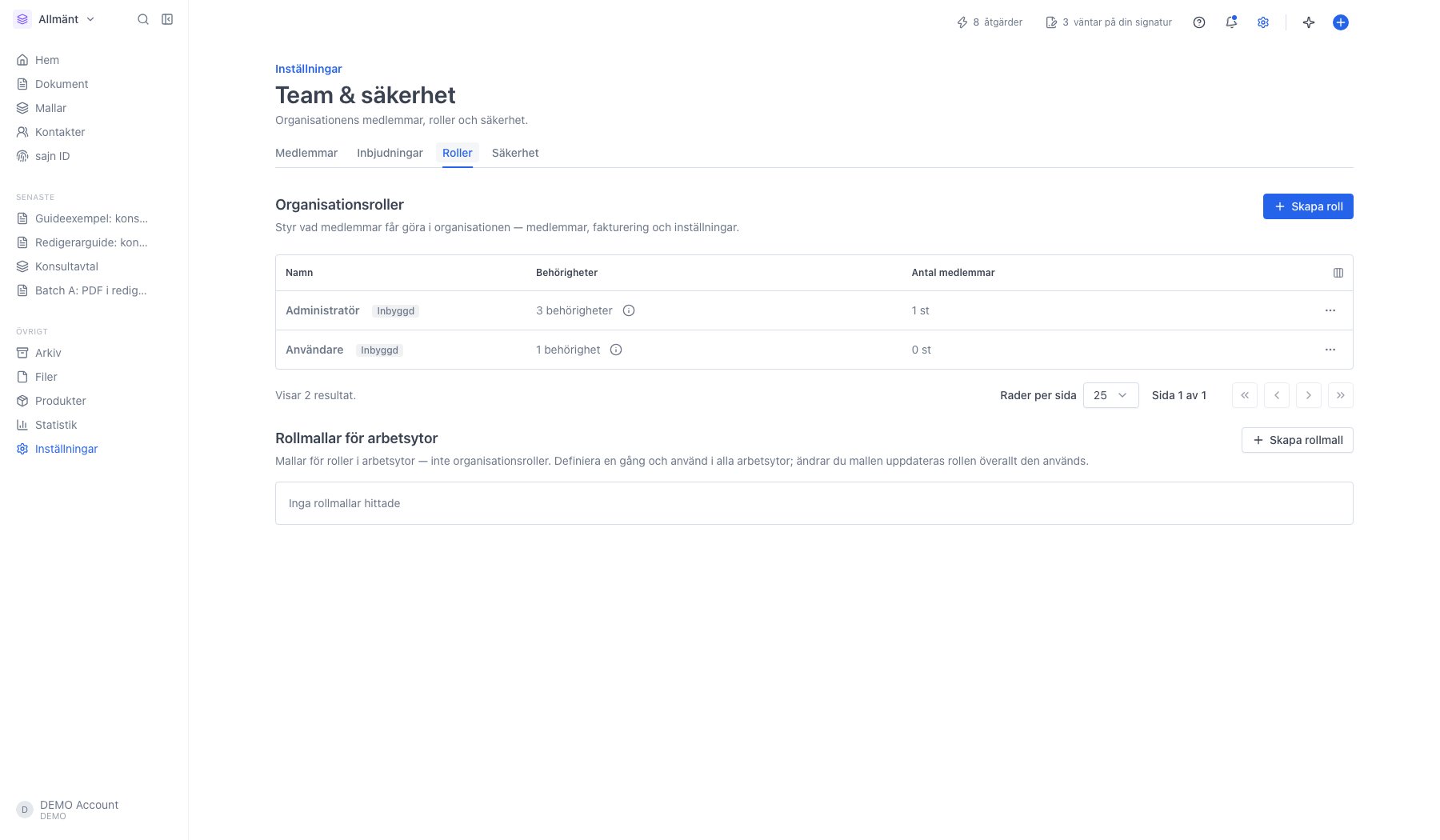
Task: Go to the previous page
Action: point(1277,395)
